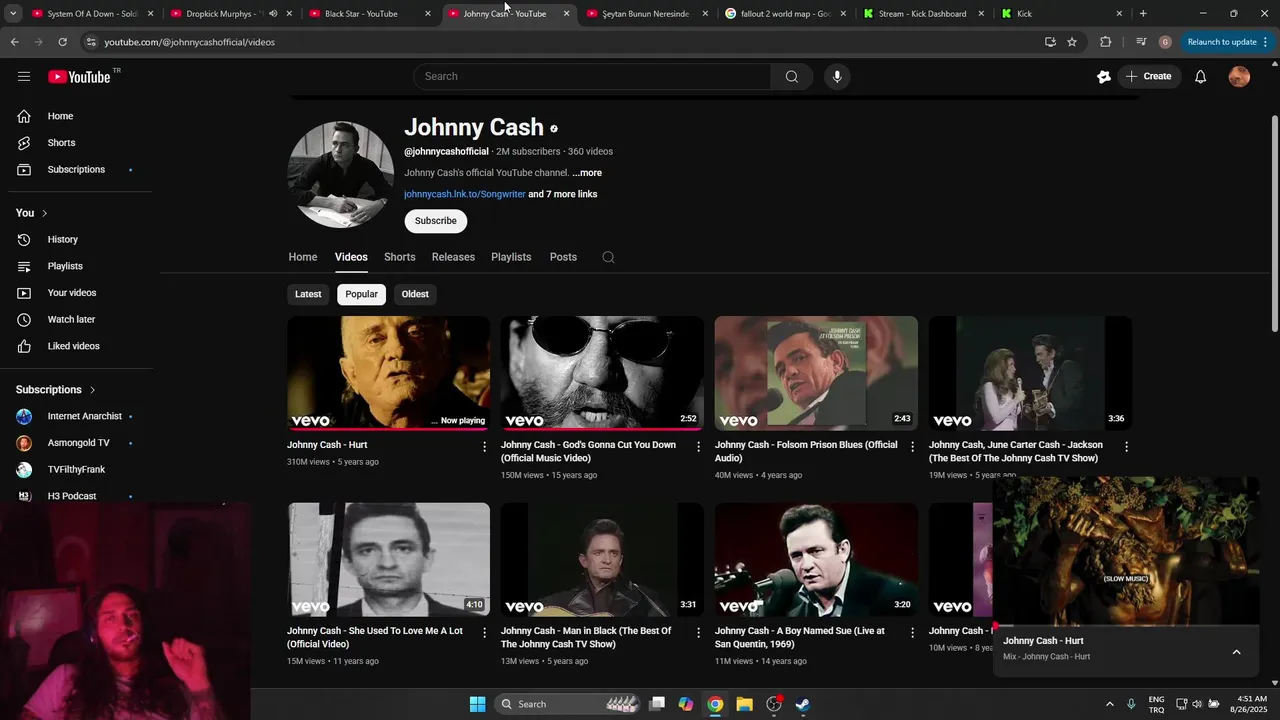
Task: Expand the Subscriptions section chevron
Action: coord(92,390)
